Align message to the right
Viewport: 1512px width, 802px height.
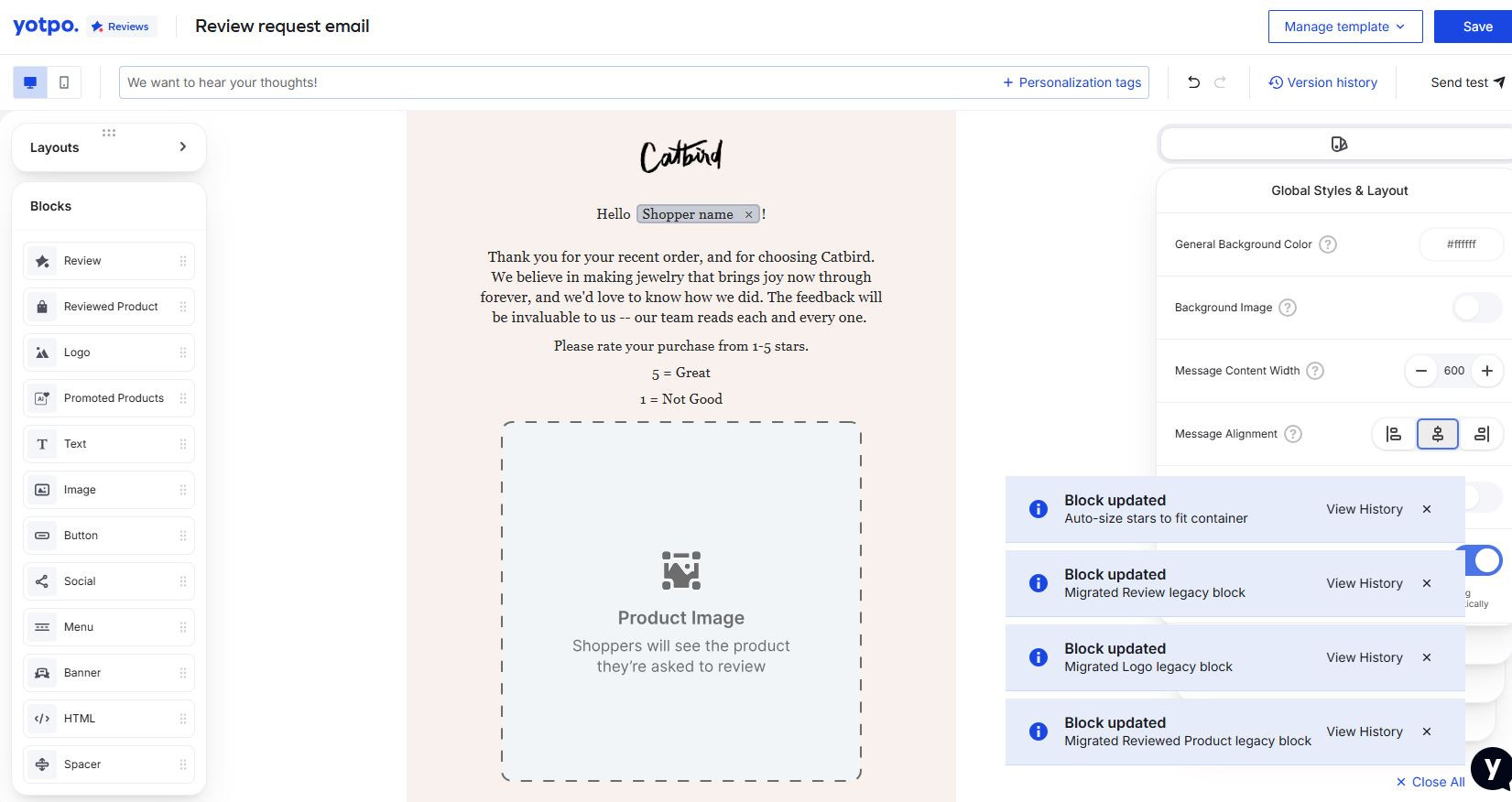coord(1482,434)
